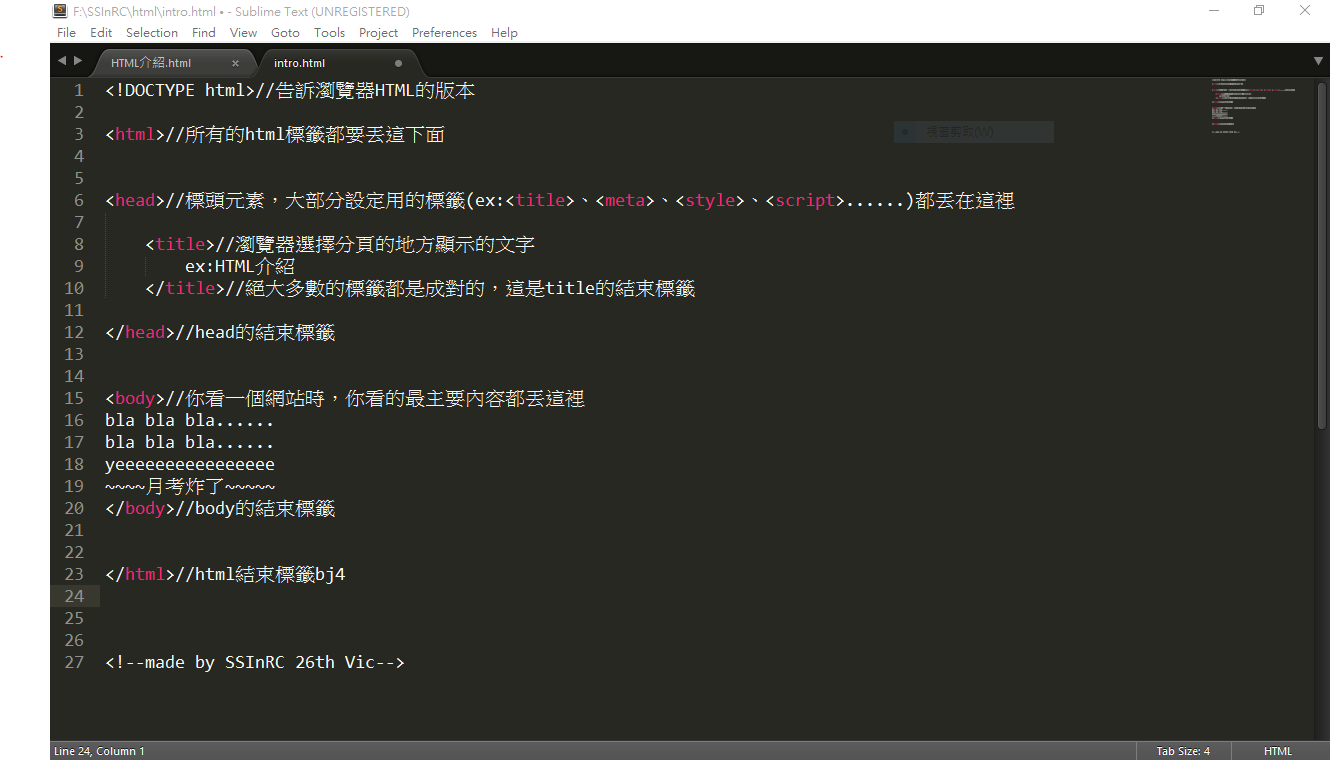
Task: Minimize the Sublime Text window
Action: click(x=1214, y=11)
